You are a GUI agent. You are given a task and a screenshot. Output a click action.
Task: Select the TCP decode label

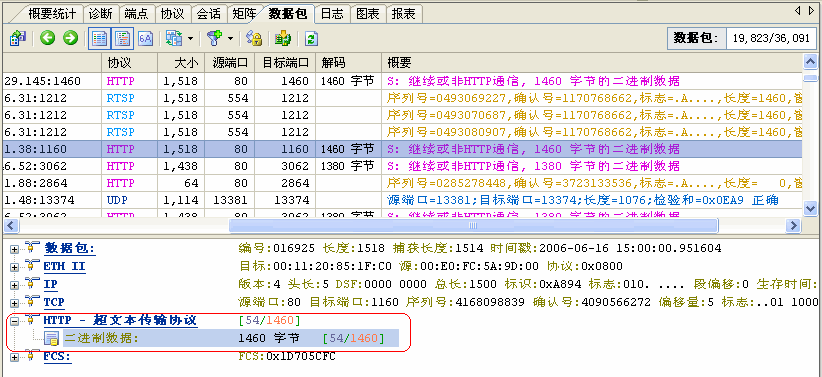pyautogui.click(x=54, y=303)
